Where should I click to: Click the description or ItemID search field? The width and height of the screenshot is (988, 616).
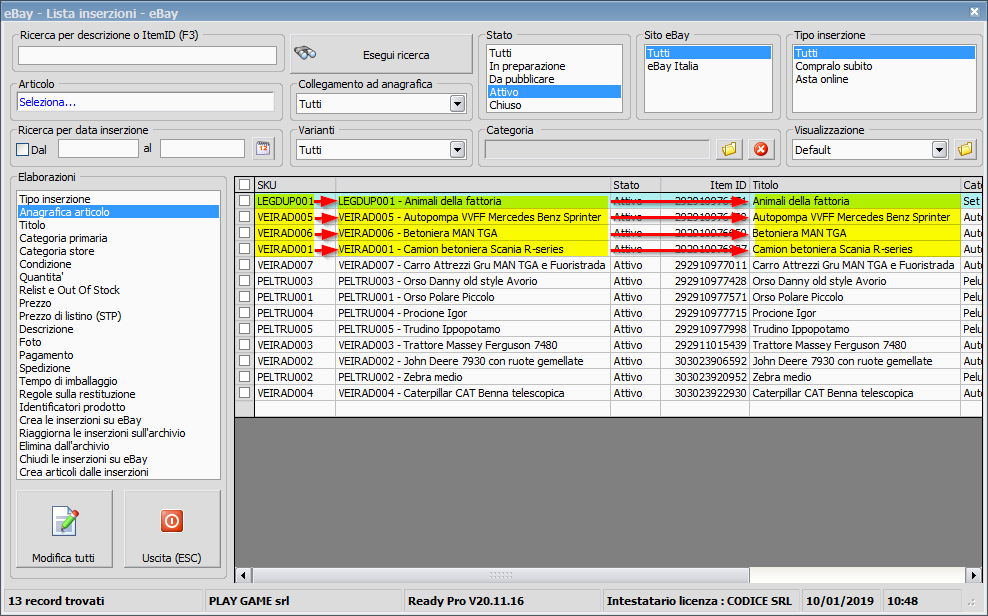(147, 55)
